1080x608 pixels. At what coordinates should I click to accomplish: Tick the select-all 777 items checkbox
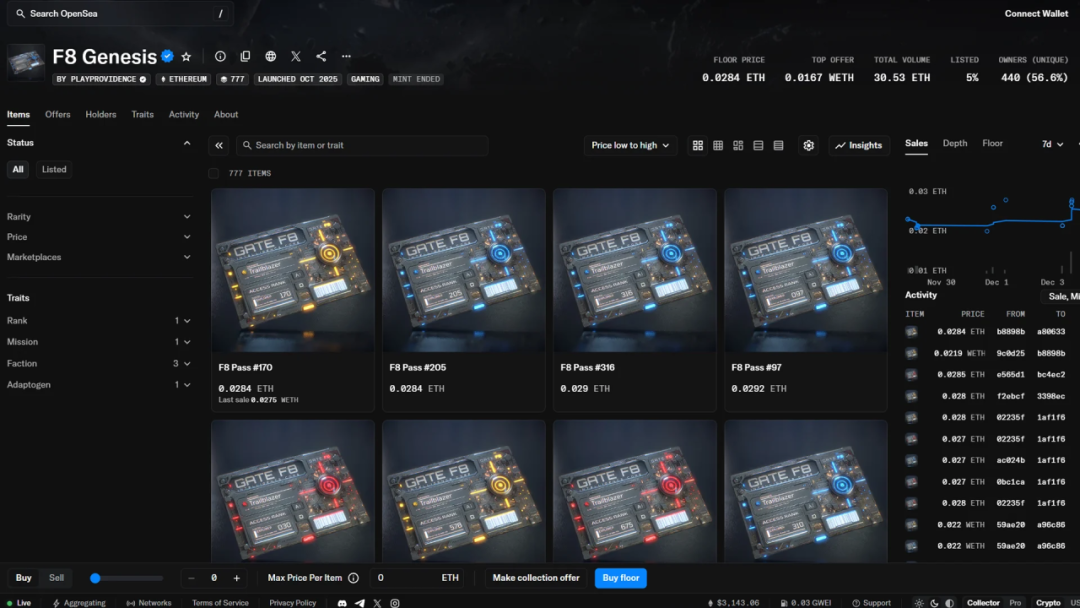(214, 174)
